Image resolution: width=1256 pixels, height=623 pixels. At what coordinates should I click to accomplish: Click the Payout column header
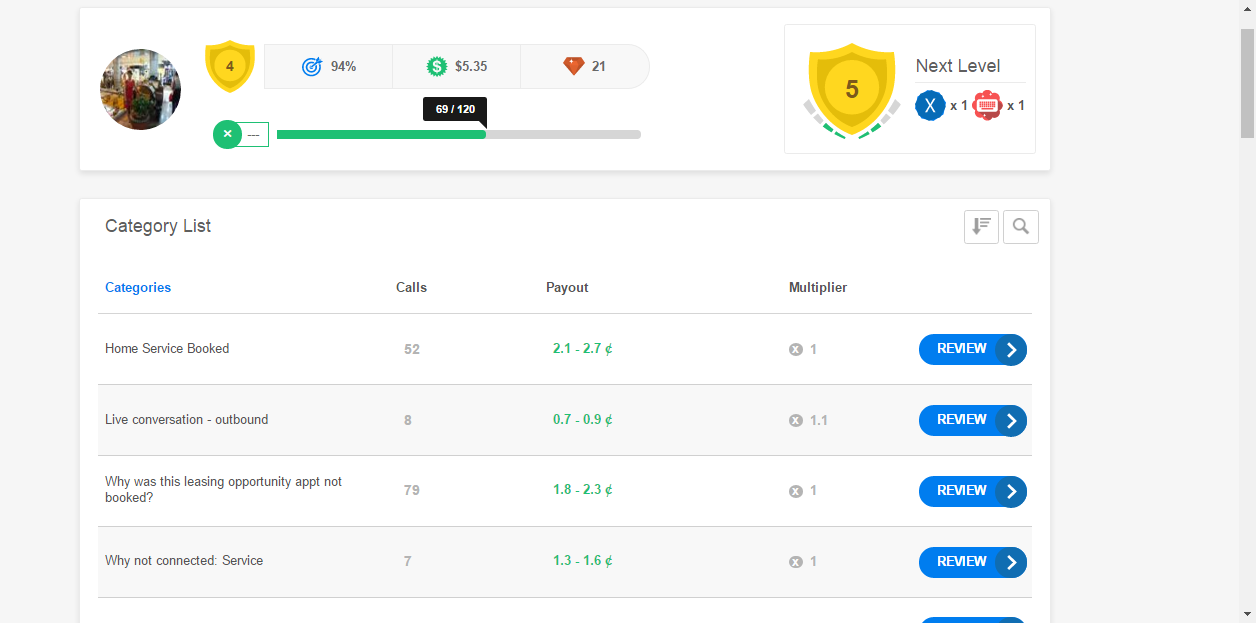coord(567,287)
